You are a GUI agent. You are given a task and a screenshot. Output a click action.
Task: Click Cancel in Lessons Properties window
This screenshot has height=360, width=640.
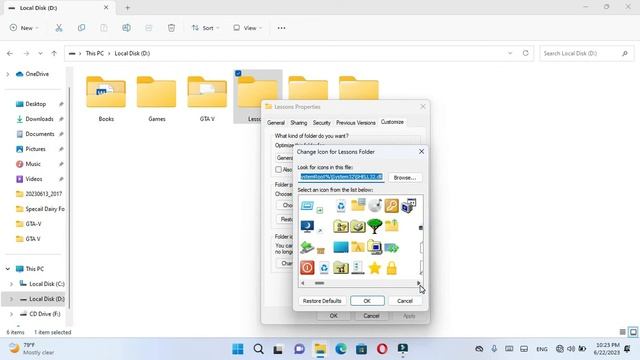[371, 316]
